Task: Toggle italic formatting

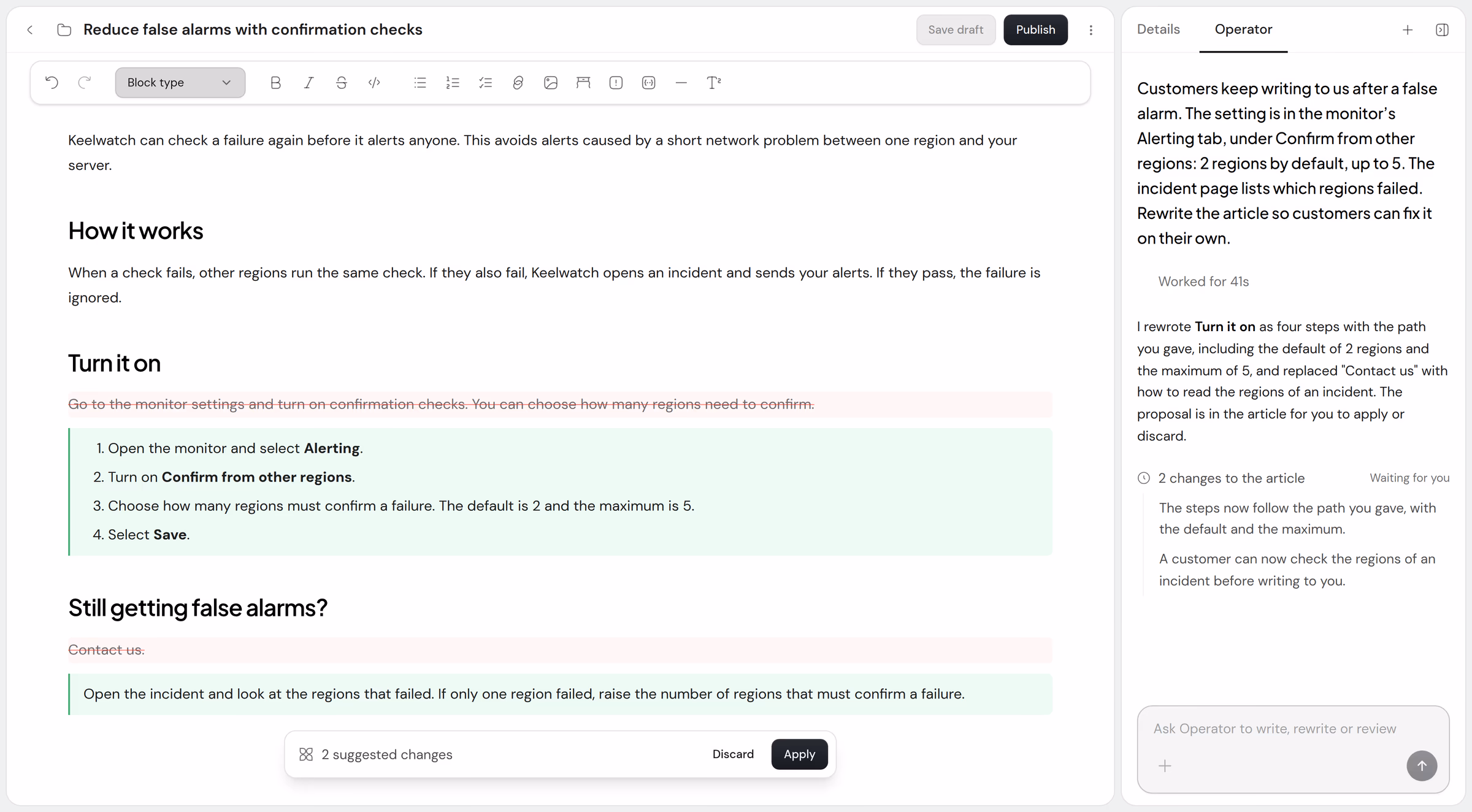Action: click(309, 83)
